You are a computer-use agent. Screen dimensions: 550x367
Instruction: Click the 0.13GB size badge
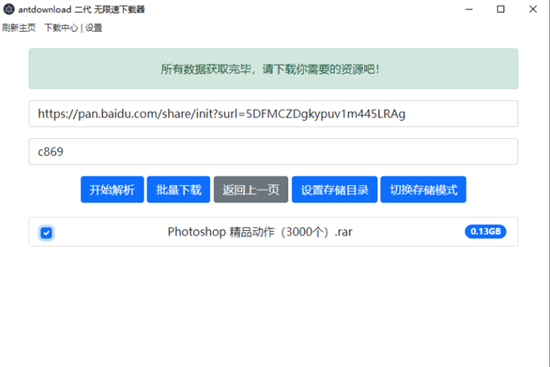click(485, 232)
